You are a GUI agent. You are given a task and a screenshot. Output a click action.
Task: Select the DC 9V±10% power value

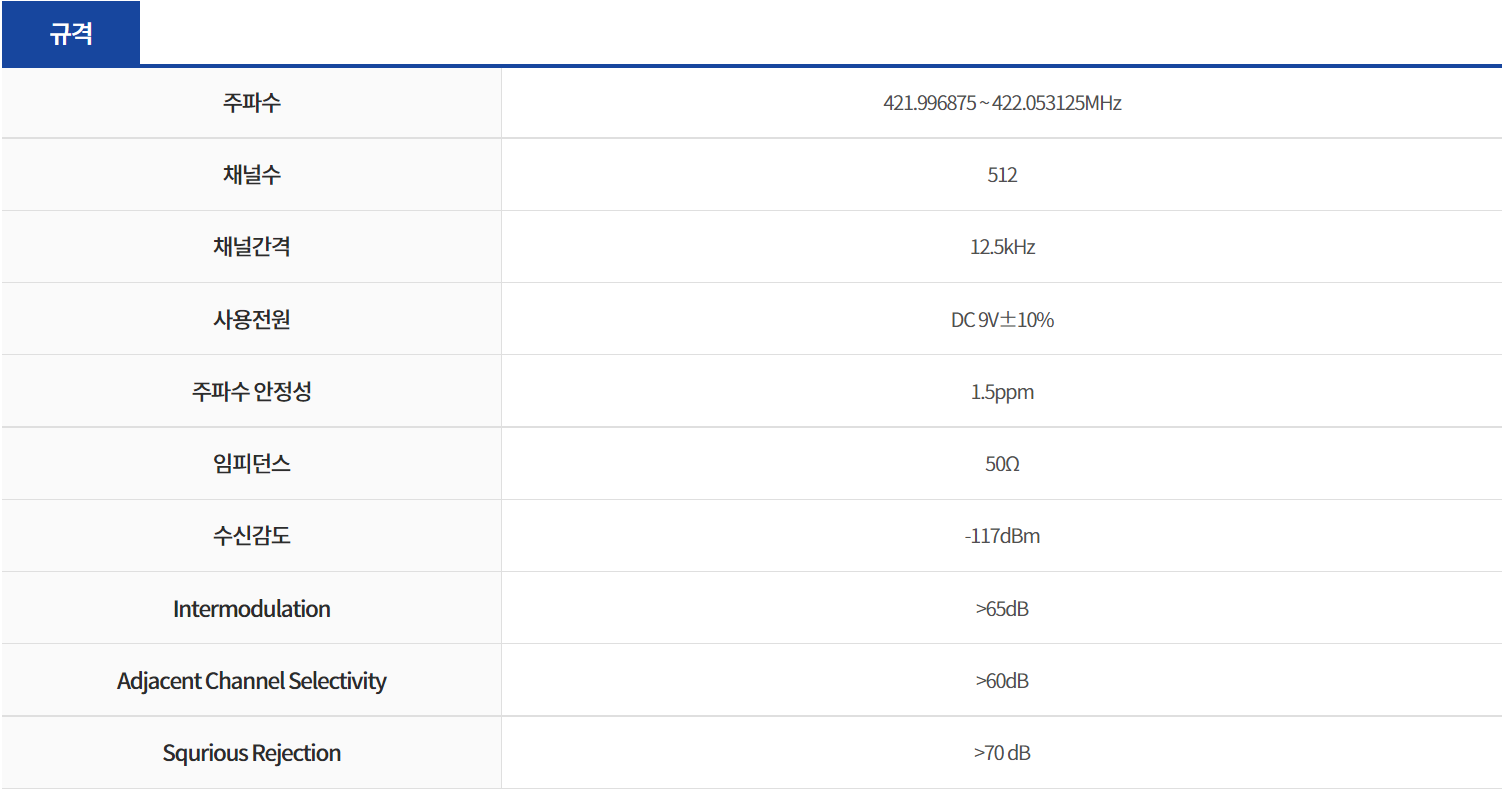1002,320
